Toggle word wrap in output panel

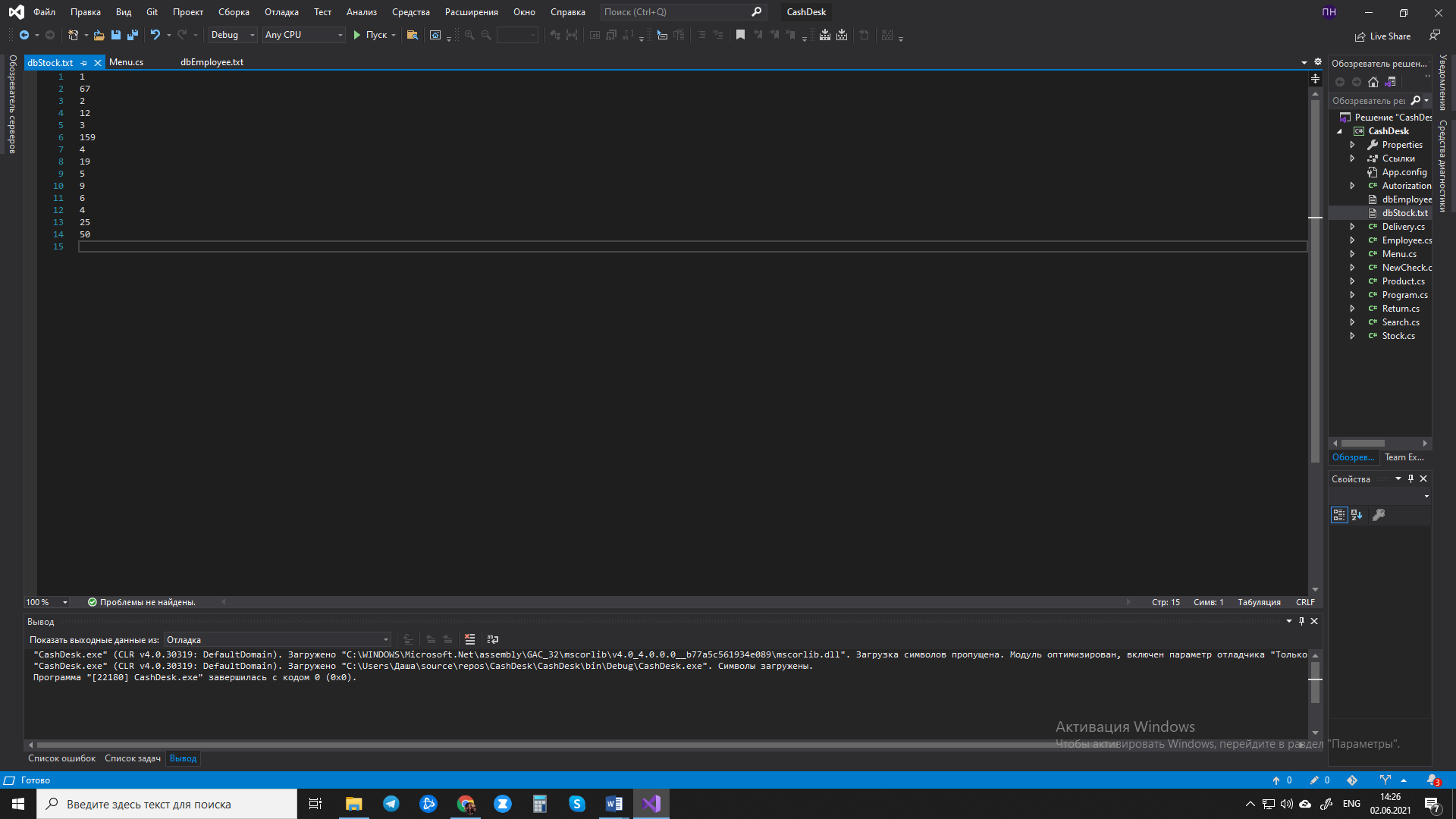click(x=493, y=639)
